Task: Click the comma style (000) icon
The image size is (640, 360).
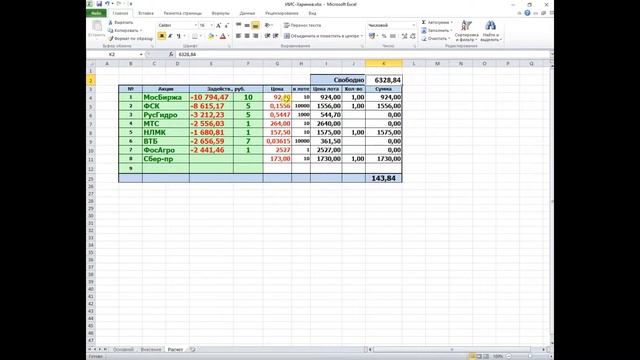Action: click(x=393, y=36)
